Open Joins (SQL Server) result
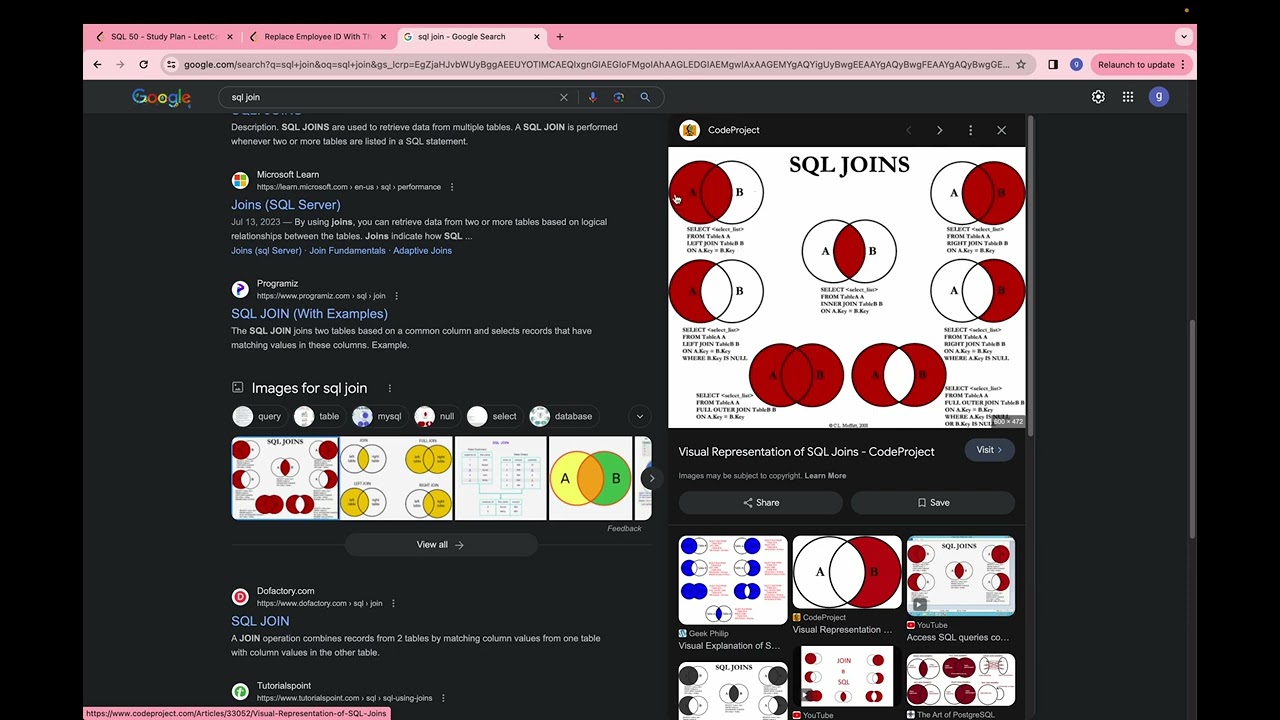 [286, 204]
